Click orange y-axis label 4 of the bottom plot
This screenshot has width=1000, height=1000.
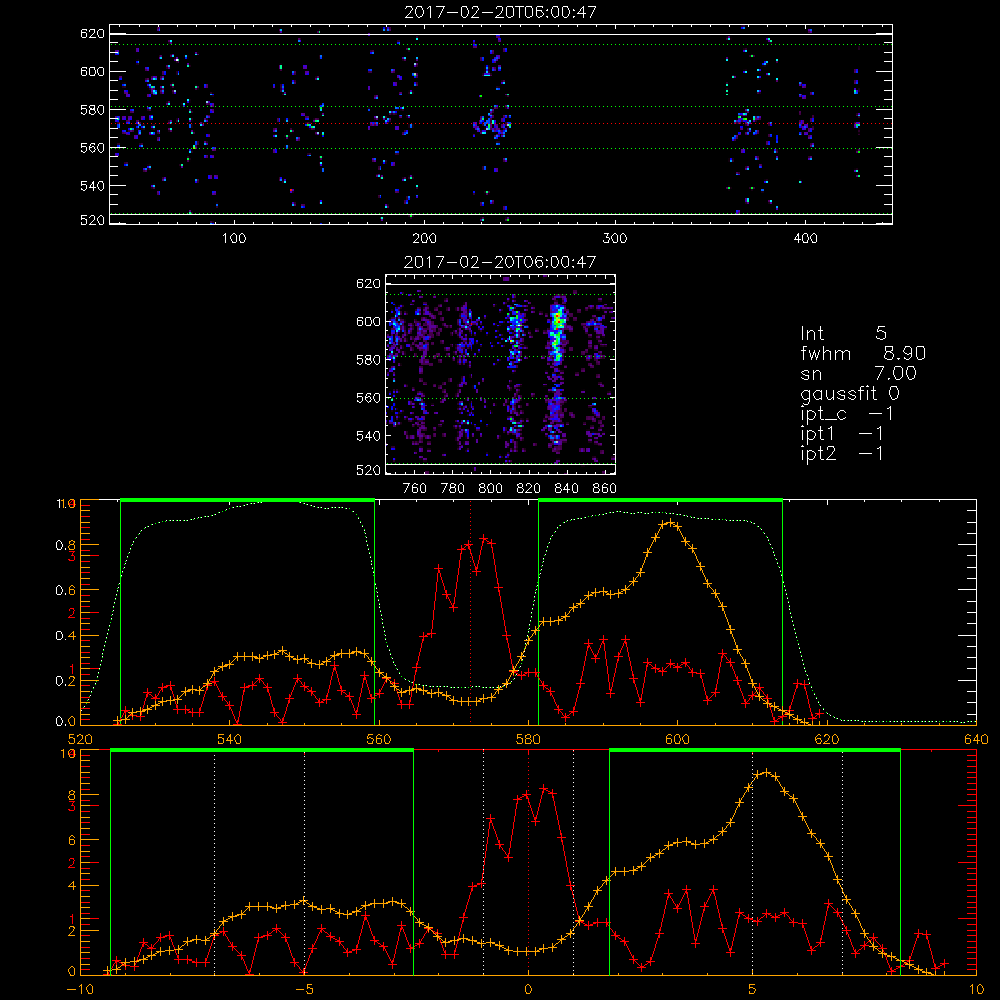coord(71,886)
